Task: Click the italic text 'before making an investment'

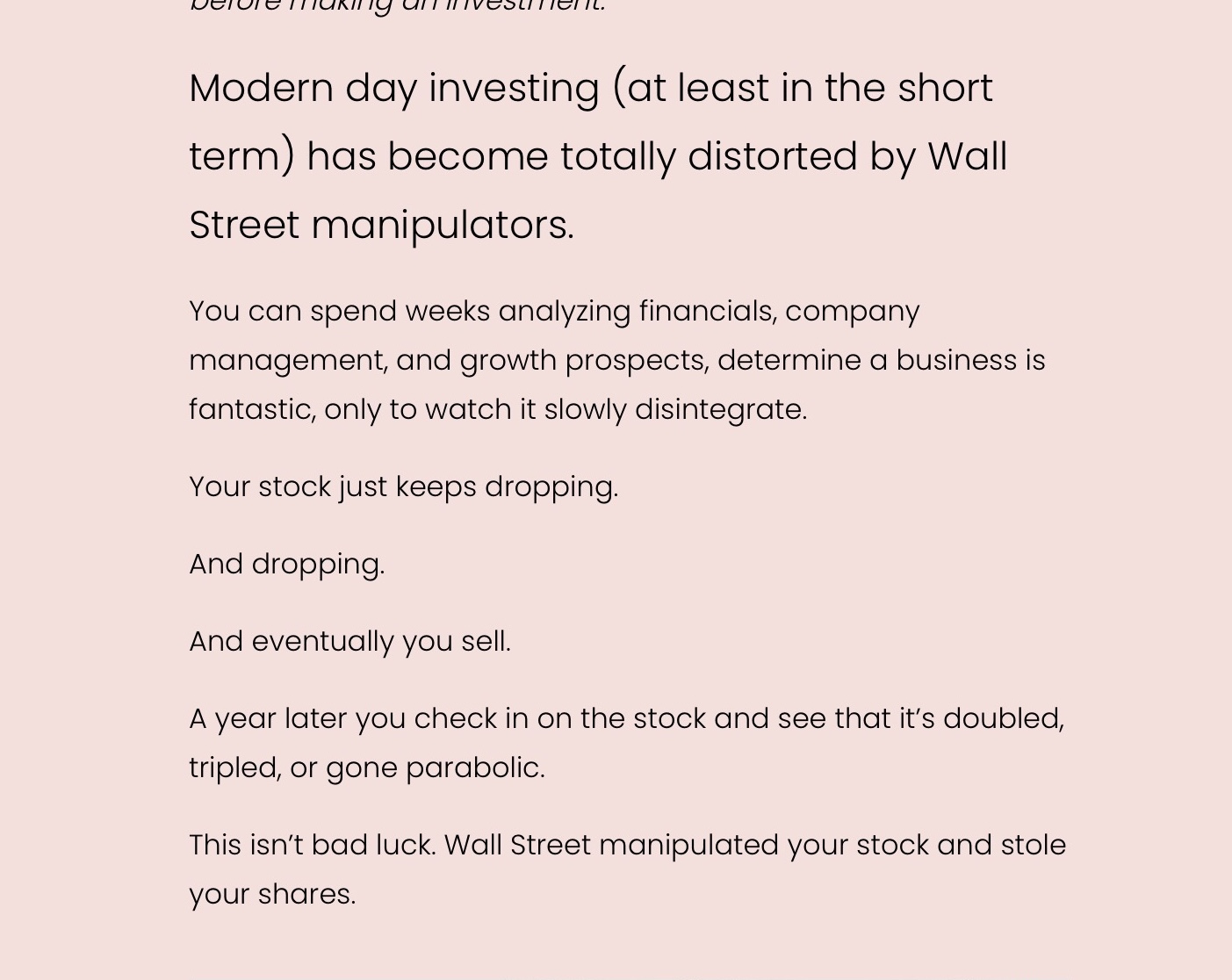Action: pyautogui.click(x=397, y=6)
